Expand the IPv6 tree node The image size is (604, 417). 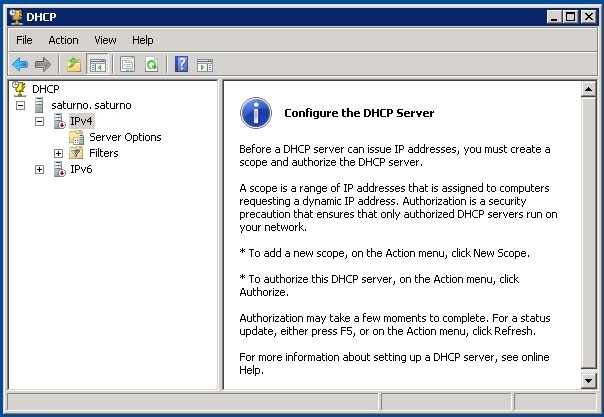click(x=40, y=169)
